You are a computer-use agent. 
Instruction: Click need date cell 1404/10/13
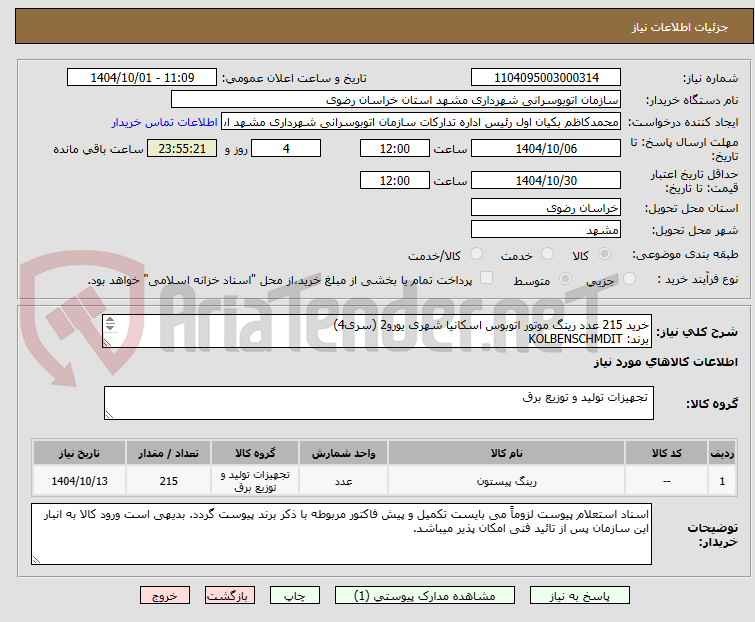coord(79,480)
